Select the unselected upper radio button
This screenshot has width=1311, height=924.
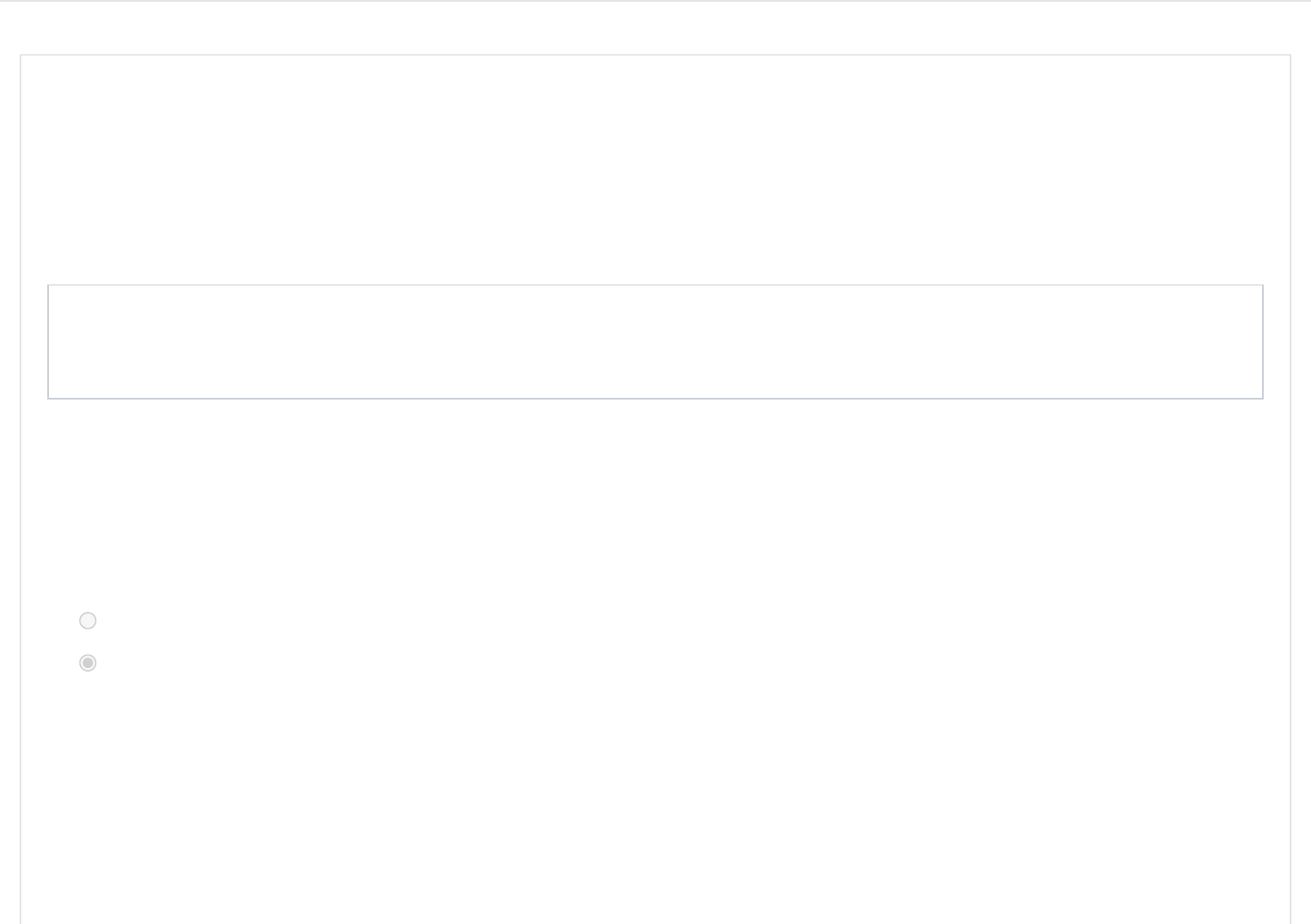pyautogui.click(x=87, y=621)
